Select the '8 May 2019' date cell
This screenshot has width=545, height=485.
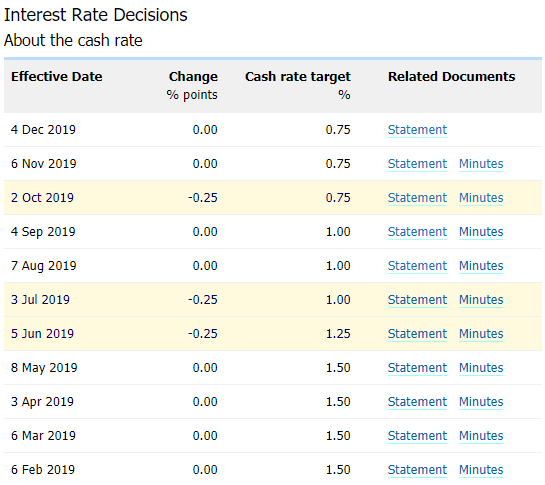click(44, 368)
